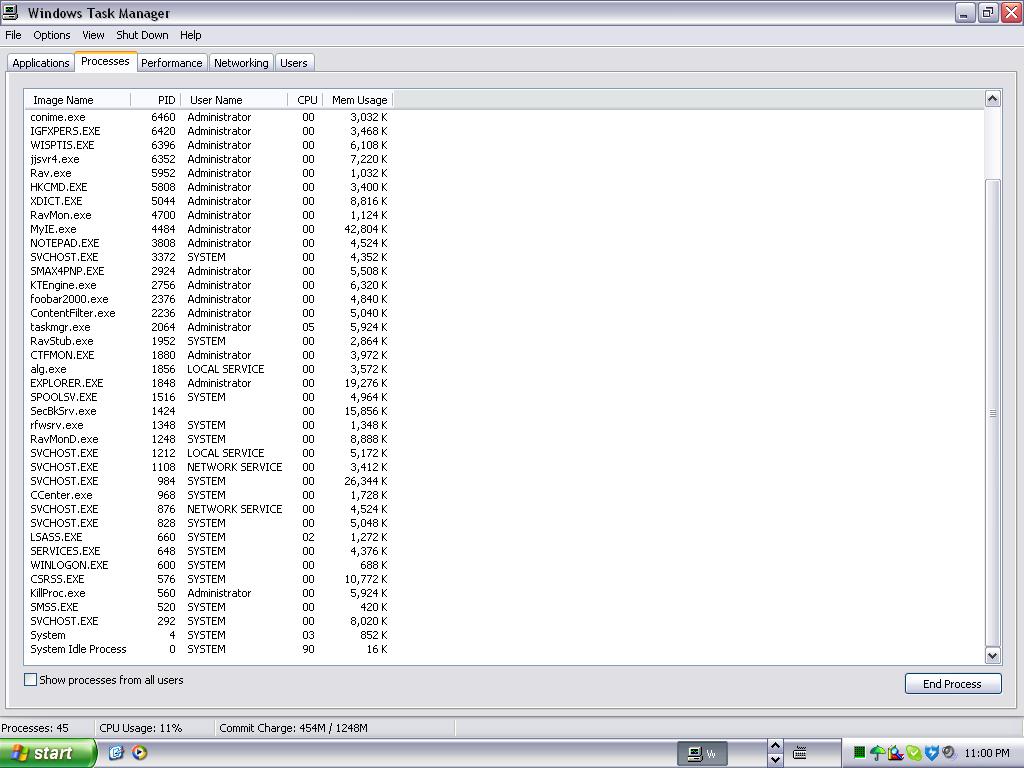Select the IGFXPERS.EXE process
1024x768 pixels.
[209, 131]
